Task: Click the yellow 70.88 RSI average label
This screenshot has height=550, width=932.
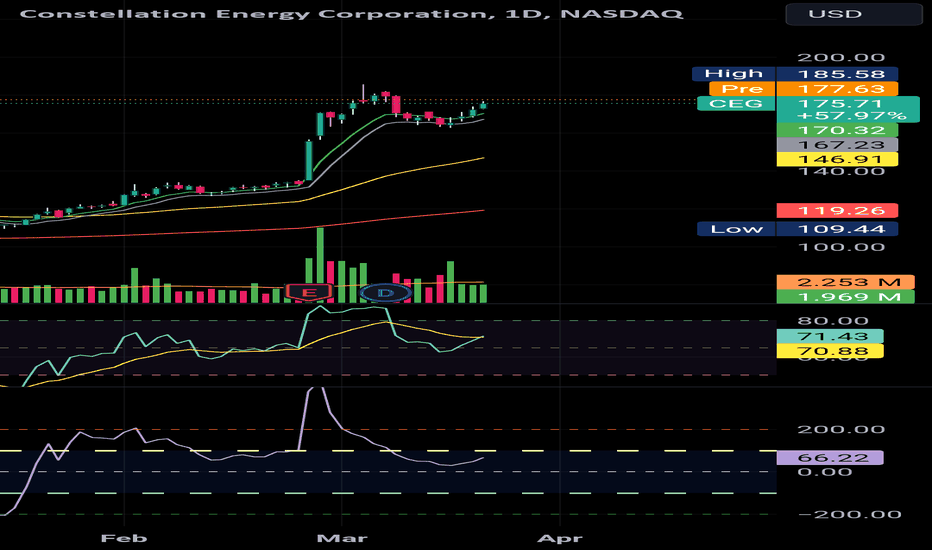Action: point(830,351)
